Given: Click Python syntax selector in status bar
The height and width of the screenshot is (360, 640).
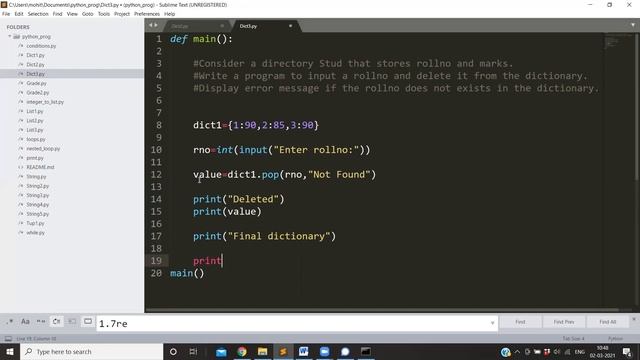Looking at the screenshot, I should click(x=615, y=339).
